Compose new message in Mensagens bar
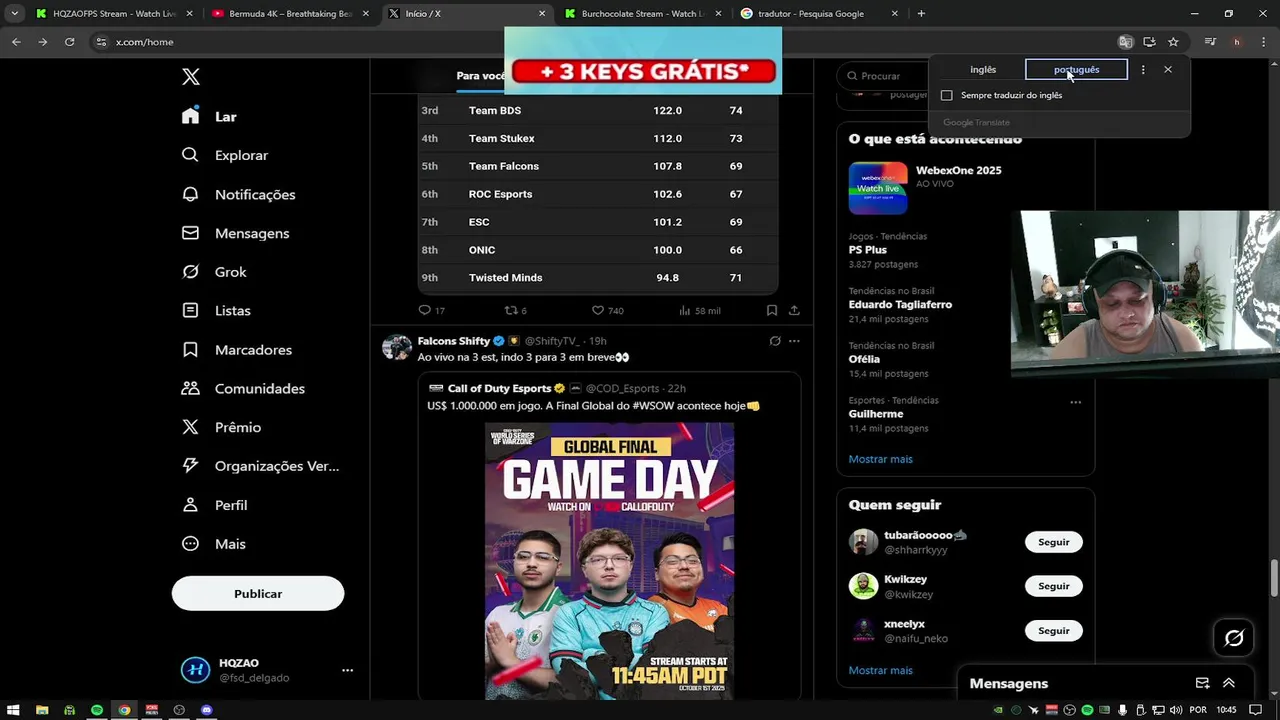The image size is (1280, 720). click(1203, 683)
